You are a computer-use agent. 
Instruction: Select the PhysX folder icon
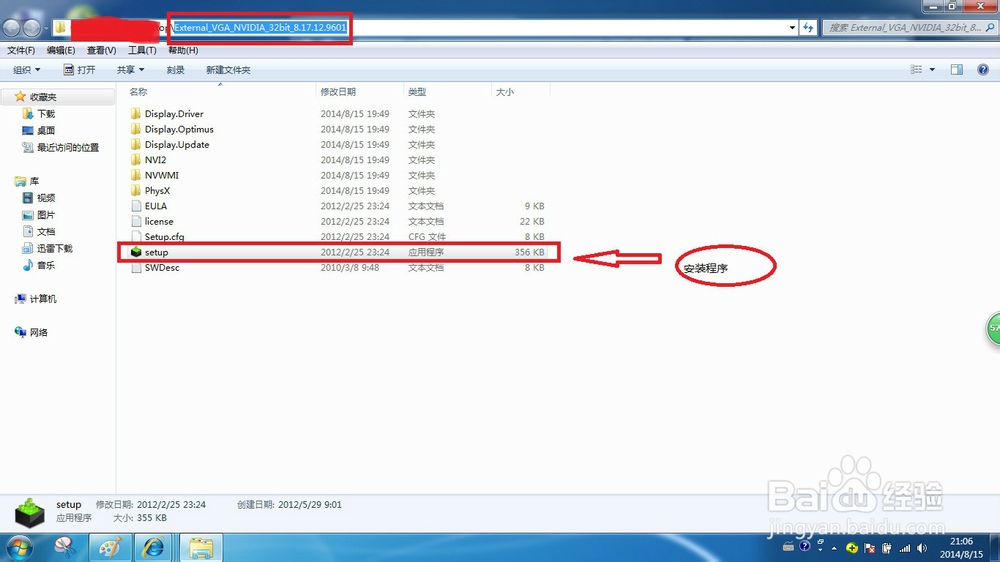point(135,190)
